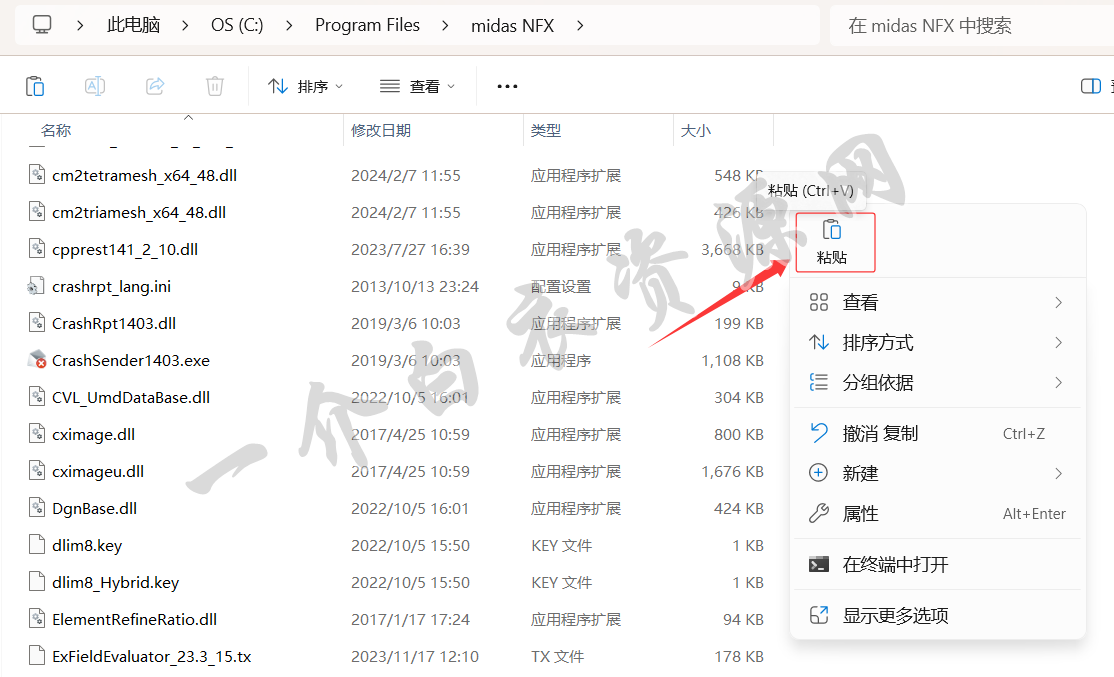Screen dimensions: 1114x677
Task: Select the file ExFieldEvaluator_23.3_15.tx
Action: click(x=151, y=656)
